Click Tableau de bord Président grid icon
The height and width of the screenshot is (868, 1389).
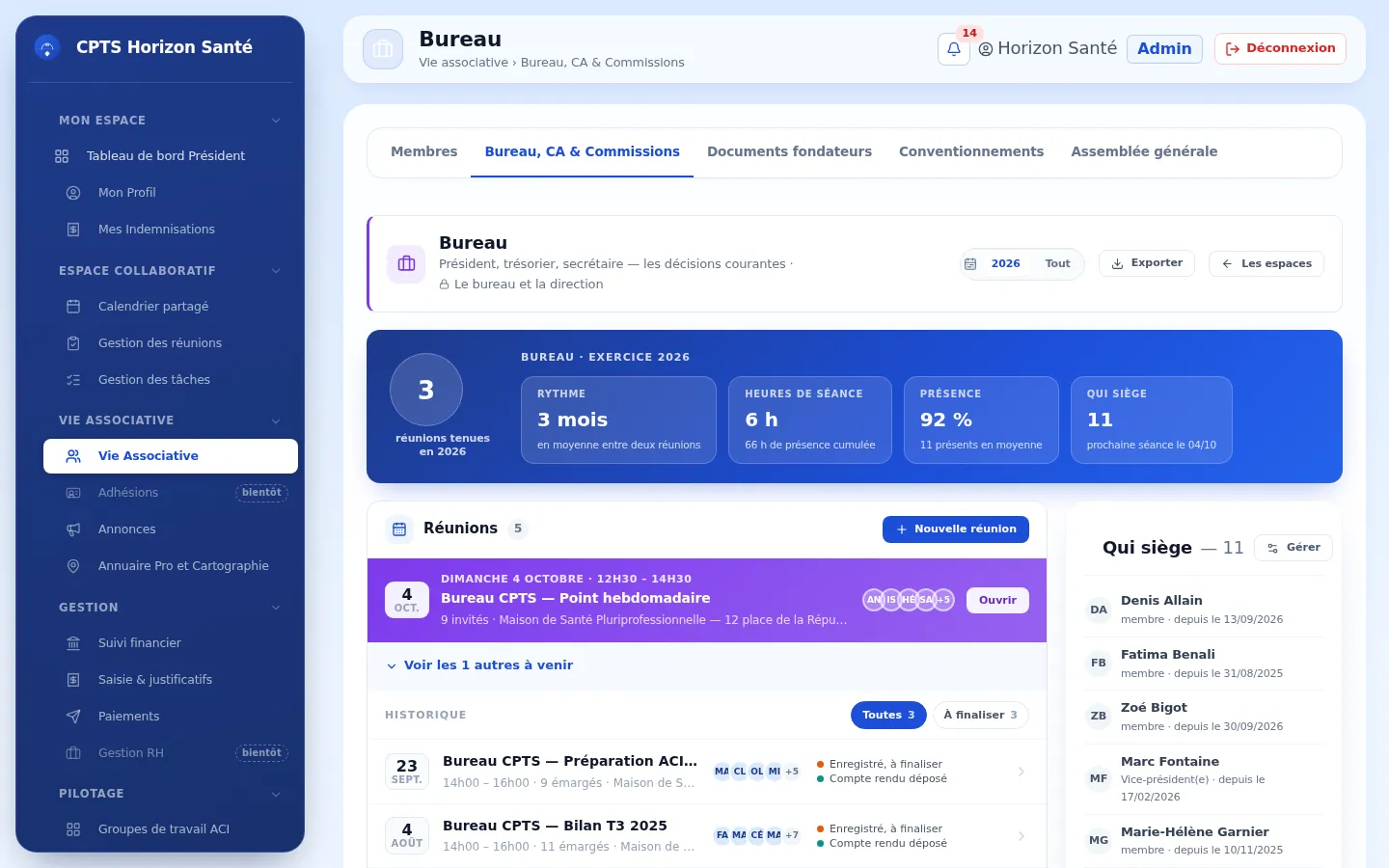click(62, 156)
